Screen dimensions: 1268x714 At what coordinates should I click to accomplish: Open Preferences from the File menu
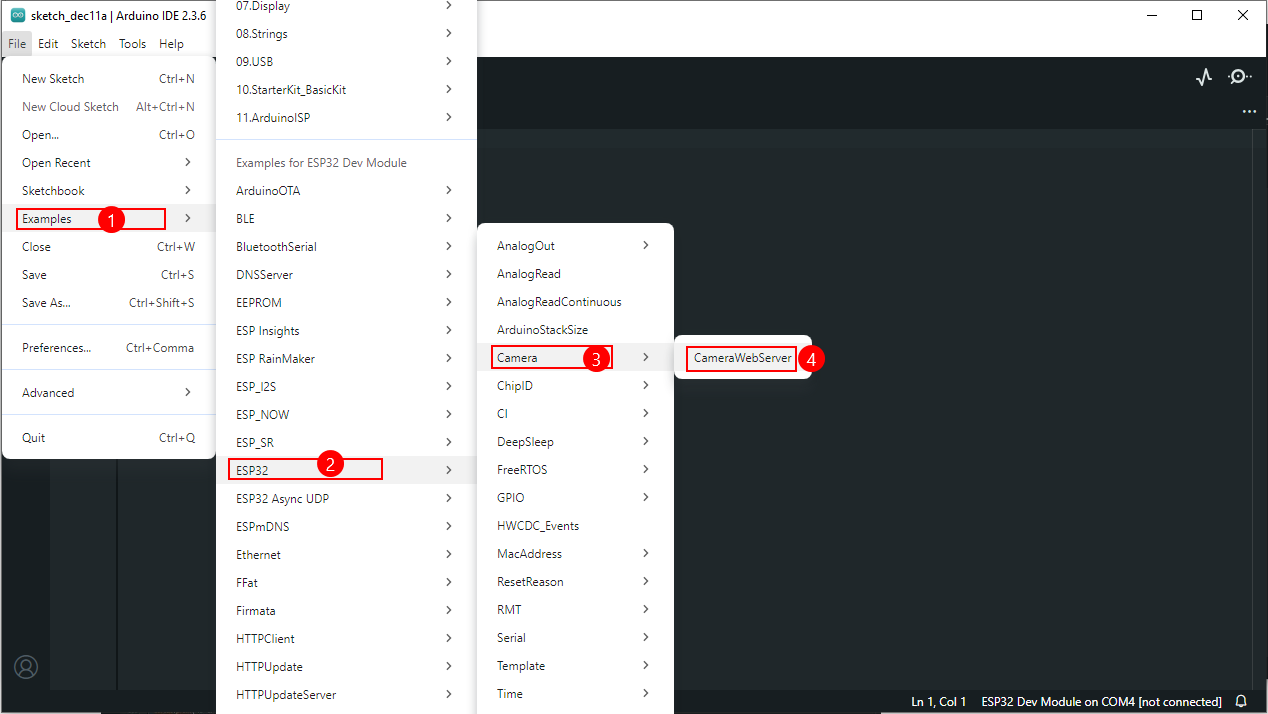pyautogui.click(x=108, y=348)
